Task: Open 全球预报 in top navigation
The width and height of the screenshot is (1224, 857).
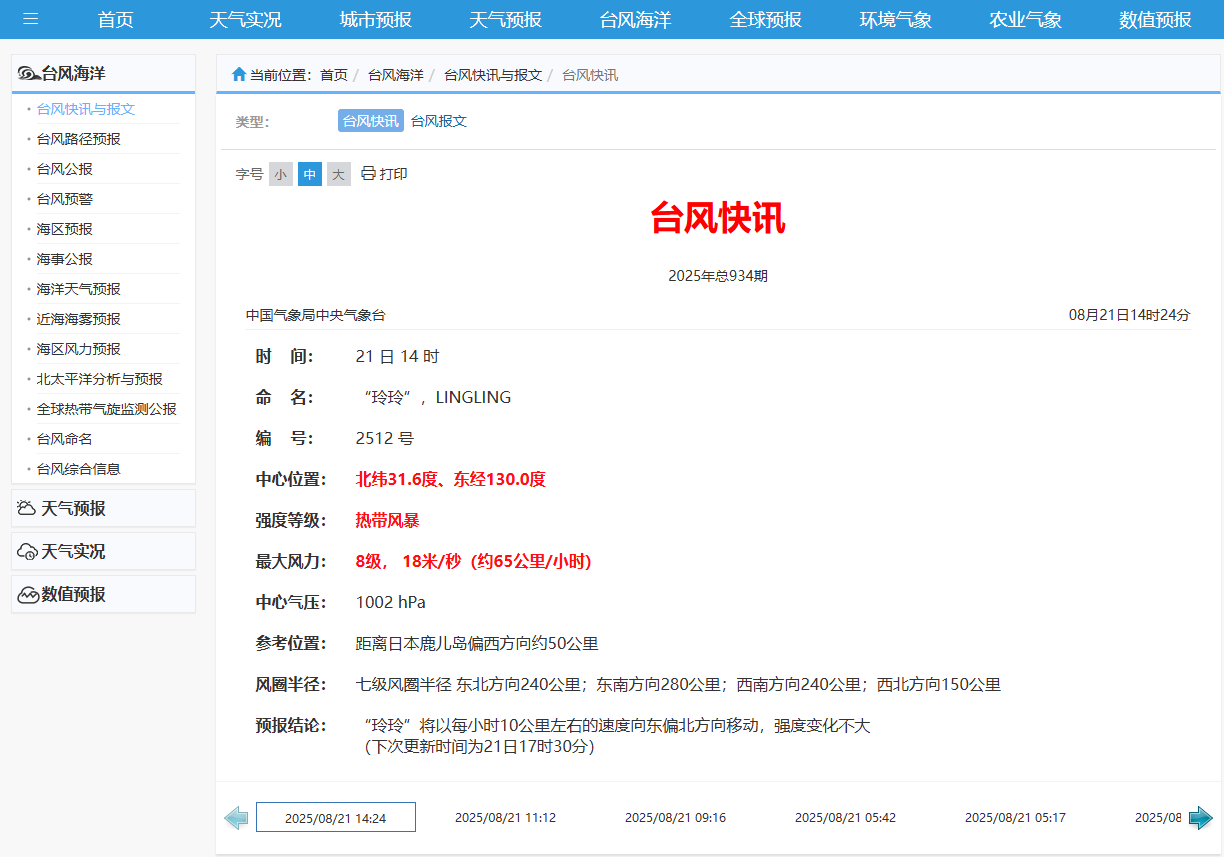Action: [765, 20]
